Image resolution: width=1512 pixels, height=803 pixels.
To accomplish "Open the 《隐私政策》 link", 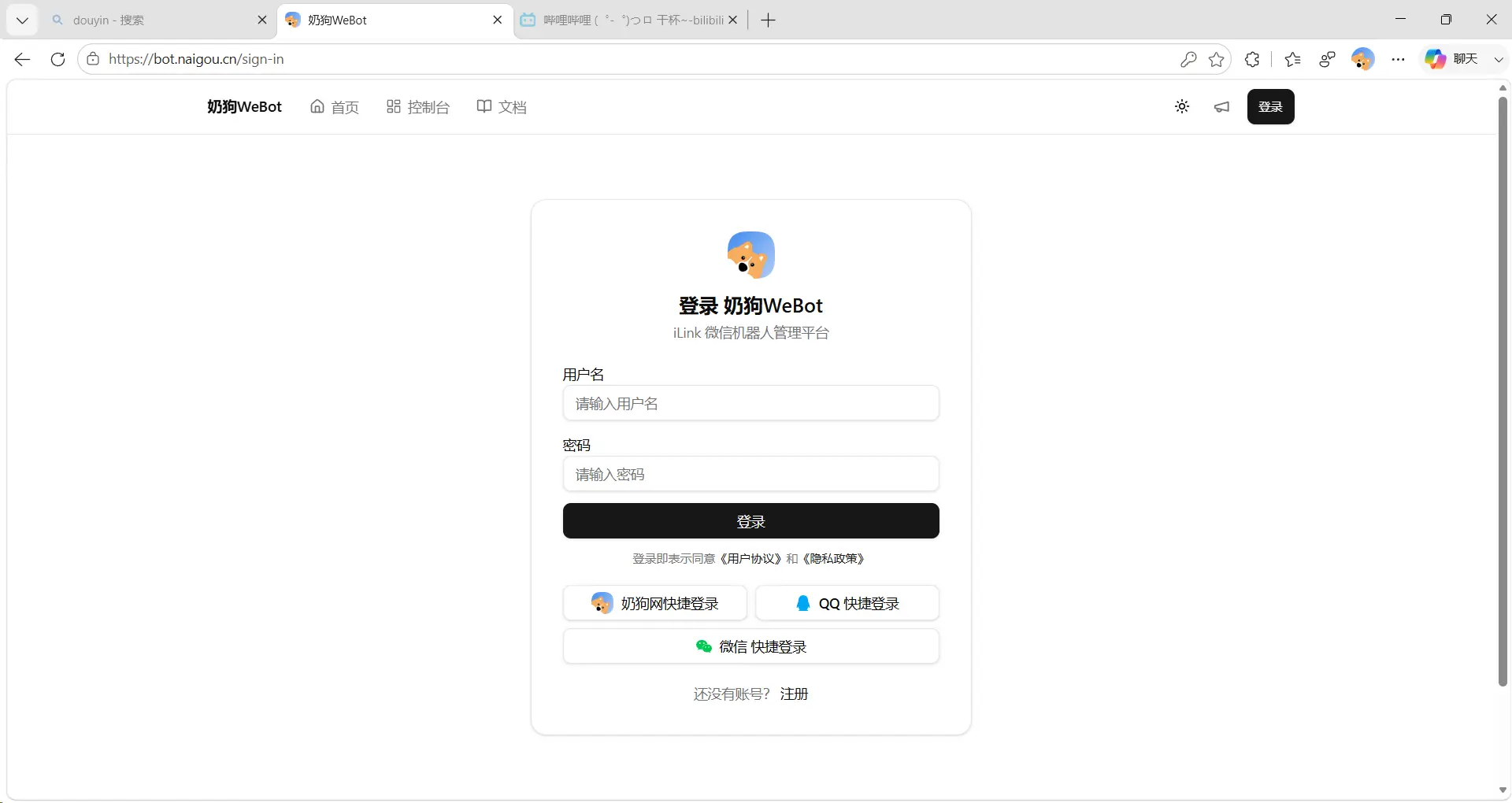I will click(x=835, y=559).
